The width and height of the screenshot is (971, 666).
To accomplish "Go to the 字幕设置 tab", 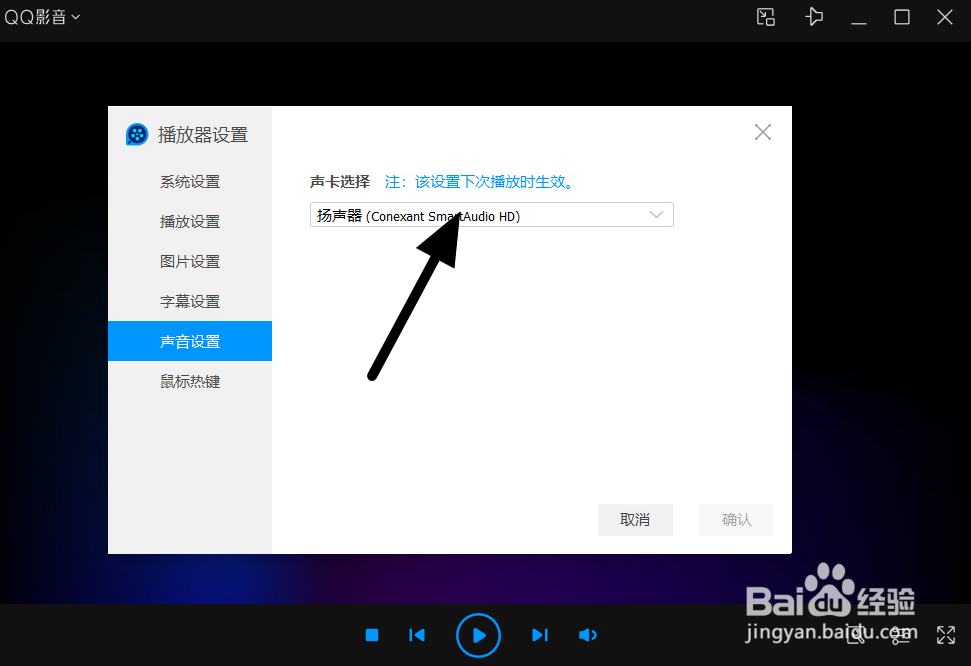I will coord(189,301).
